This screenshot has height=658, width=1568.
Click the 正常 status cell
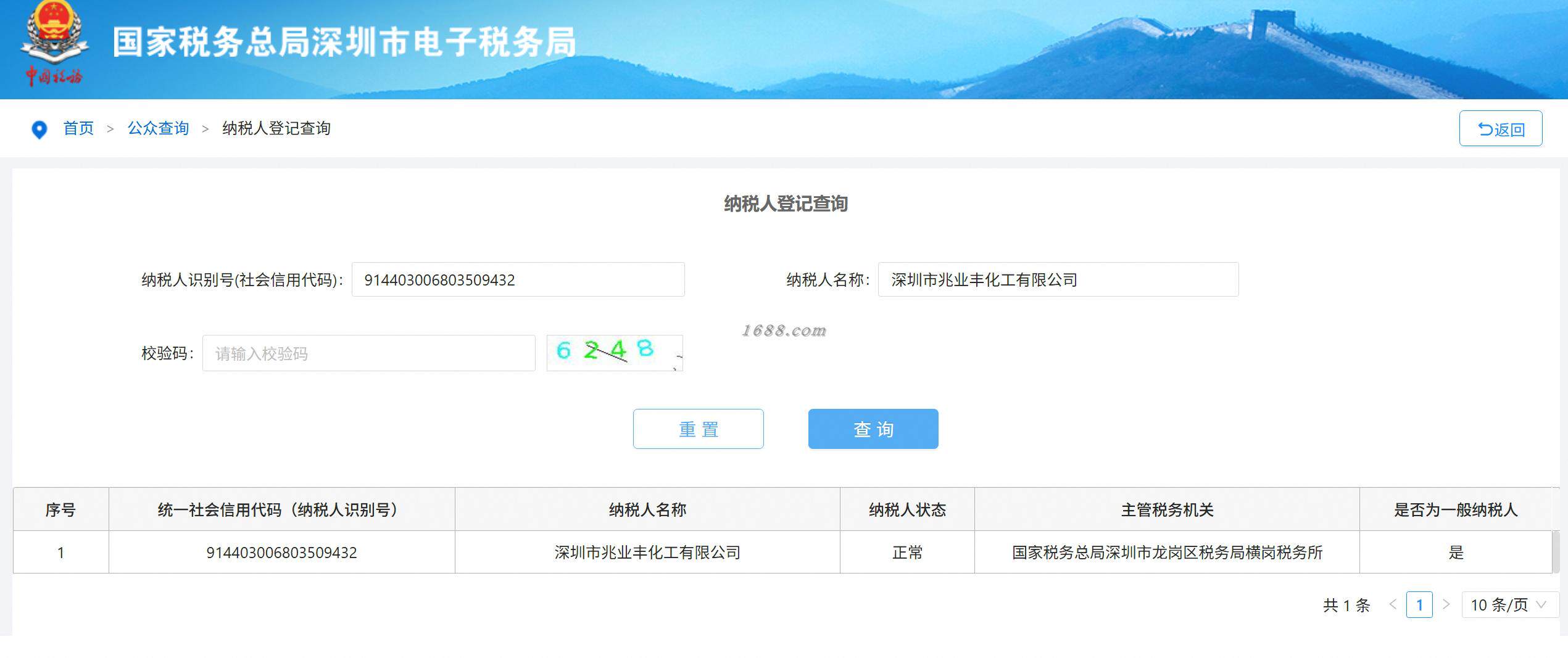(907, 553)
